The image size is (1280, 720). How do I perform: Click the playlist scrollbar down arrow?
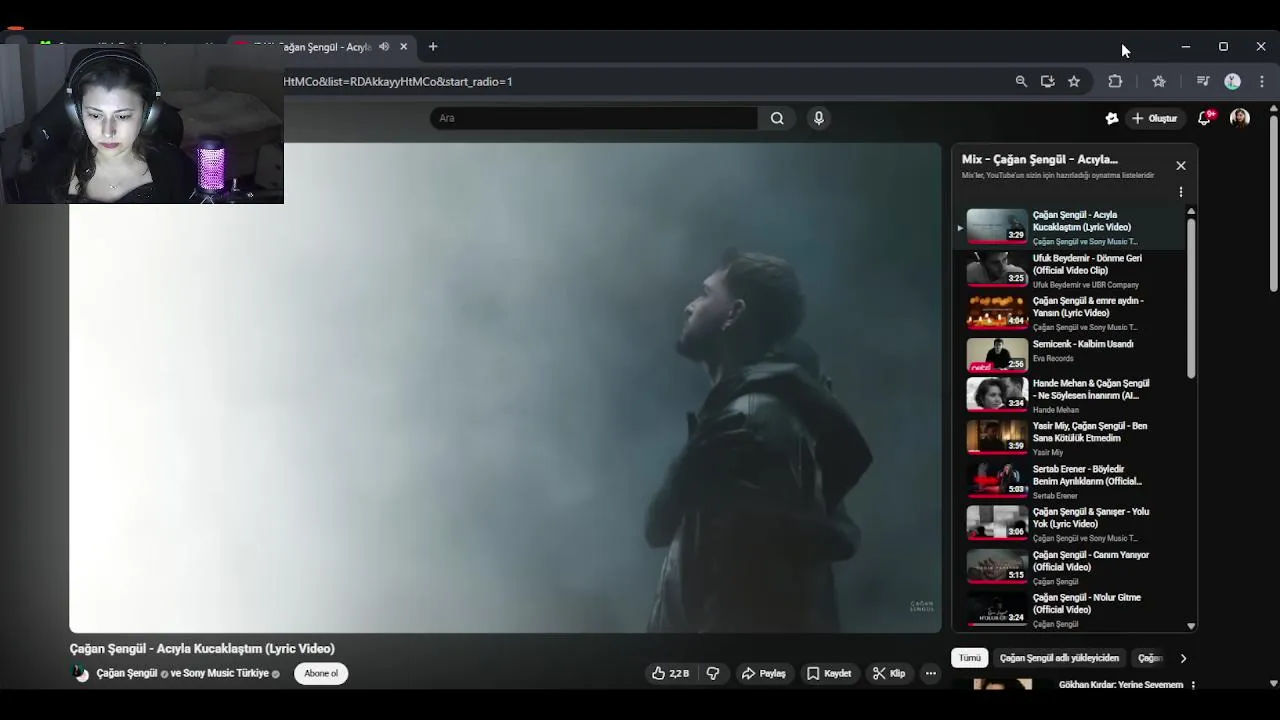(x=1191, y=626)
